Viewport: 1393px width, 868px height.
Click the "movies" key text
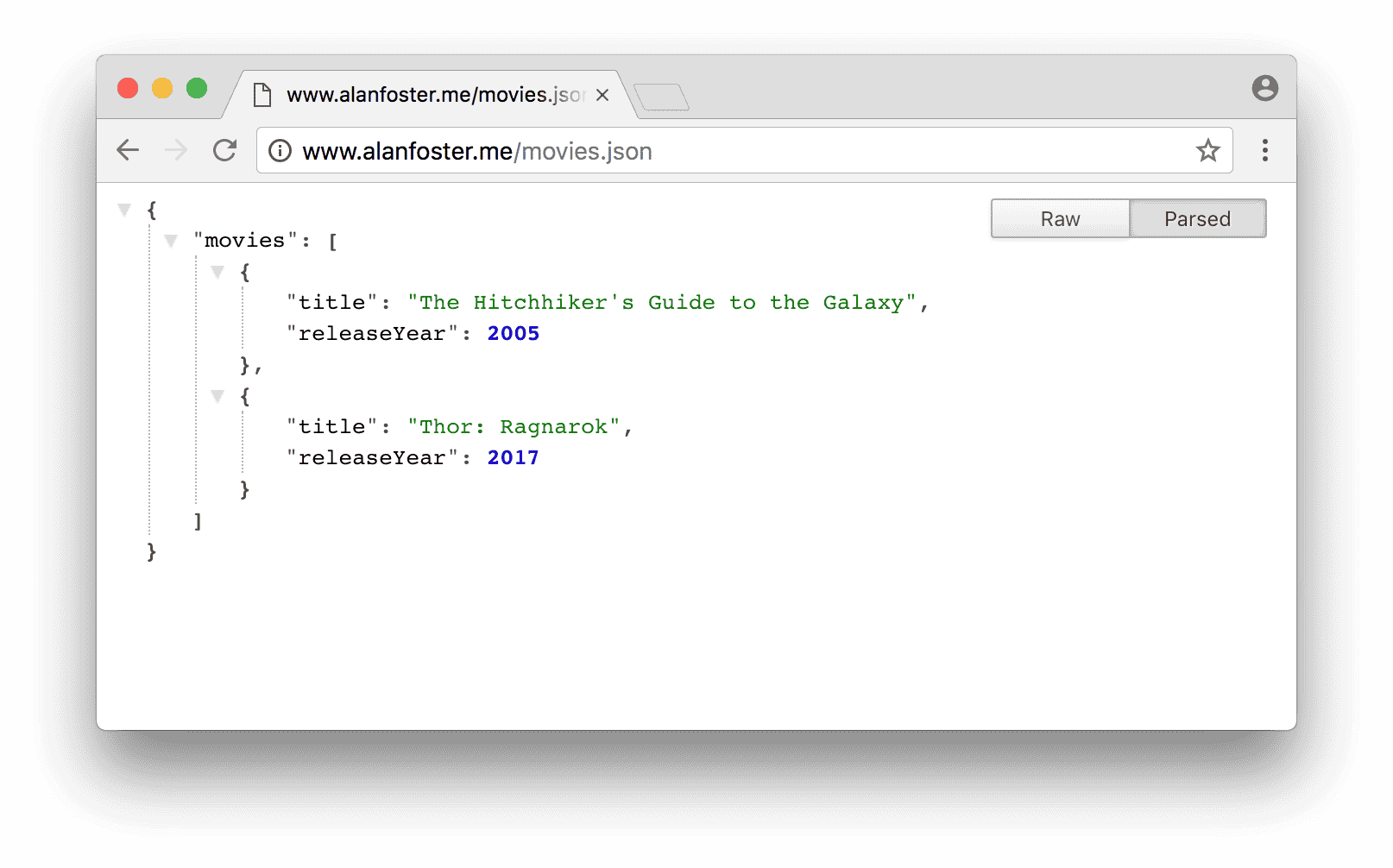point(245,241)
